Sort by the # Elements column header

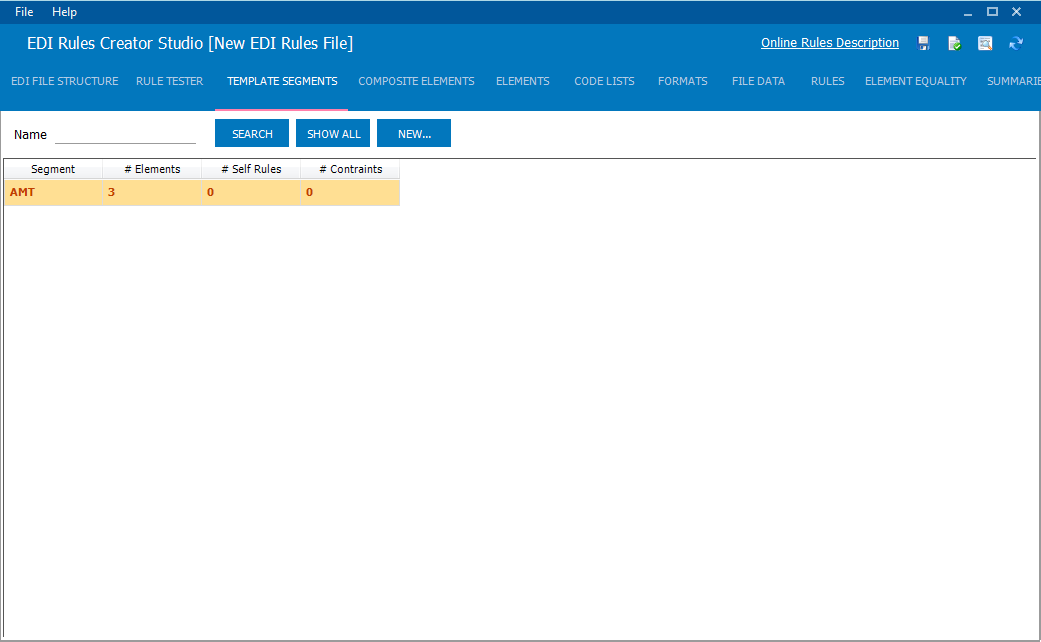click(x=151, y=169)
